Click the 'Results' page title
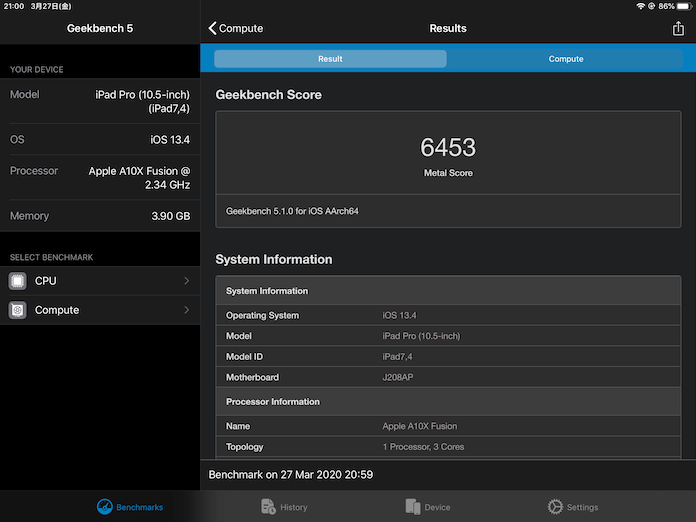Screen dimensions: 696x522 (x=448, y=28)
